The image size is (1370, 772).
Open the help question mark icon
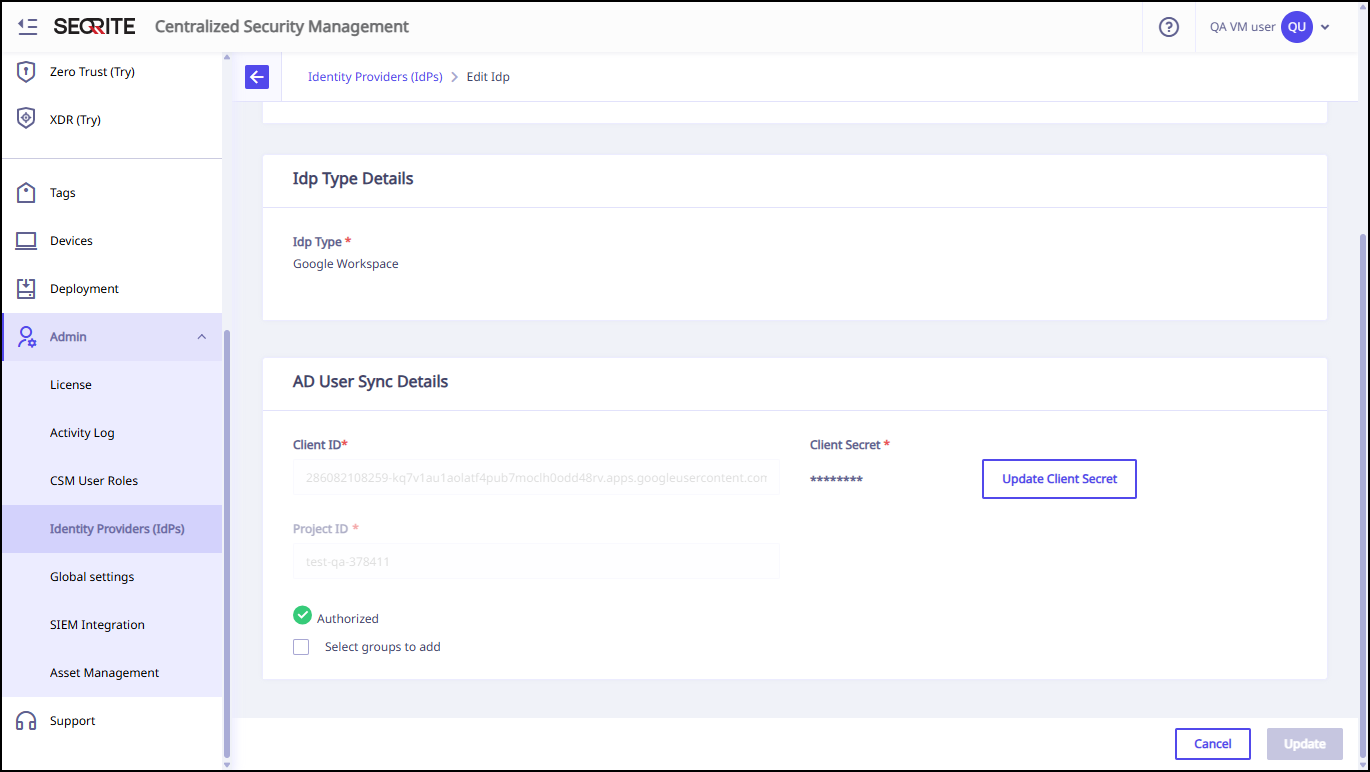click(1168, 27)
